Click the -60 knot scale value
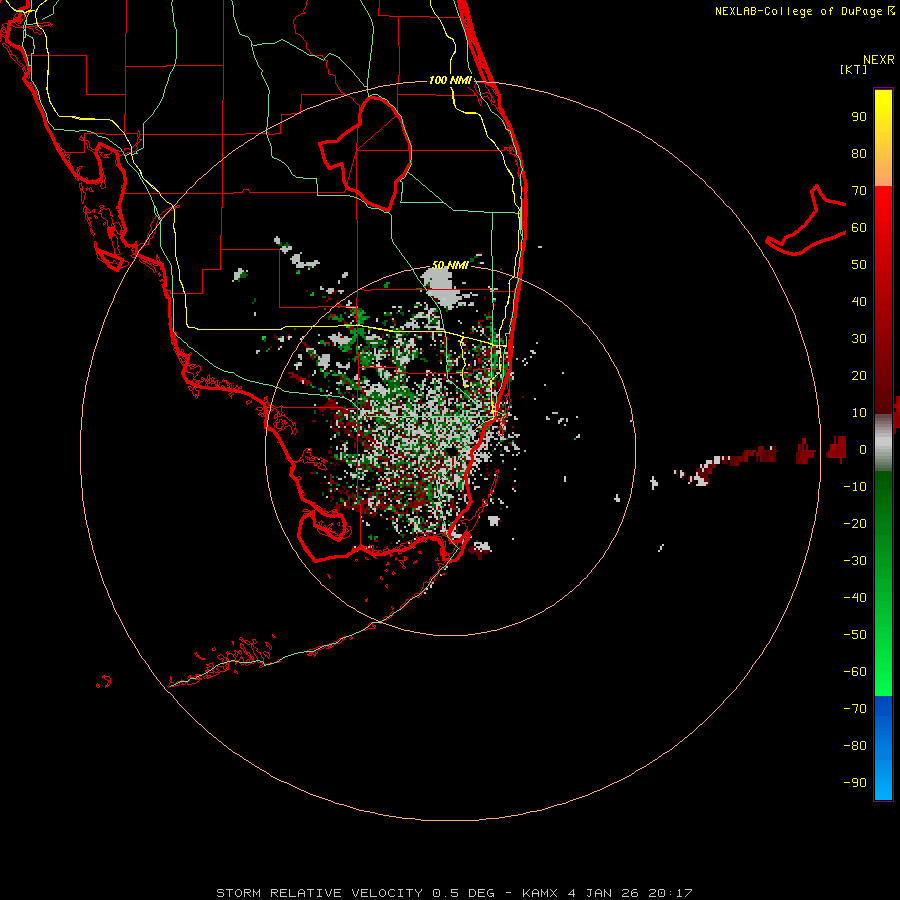This screenshot has height=900, width=900. point(855,672)
